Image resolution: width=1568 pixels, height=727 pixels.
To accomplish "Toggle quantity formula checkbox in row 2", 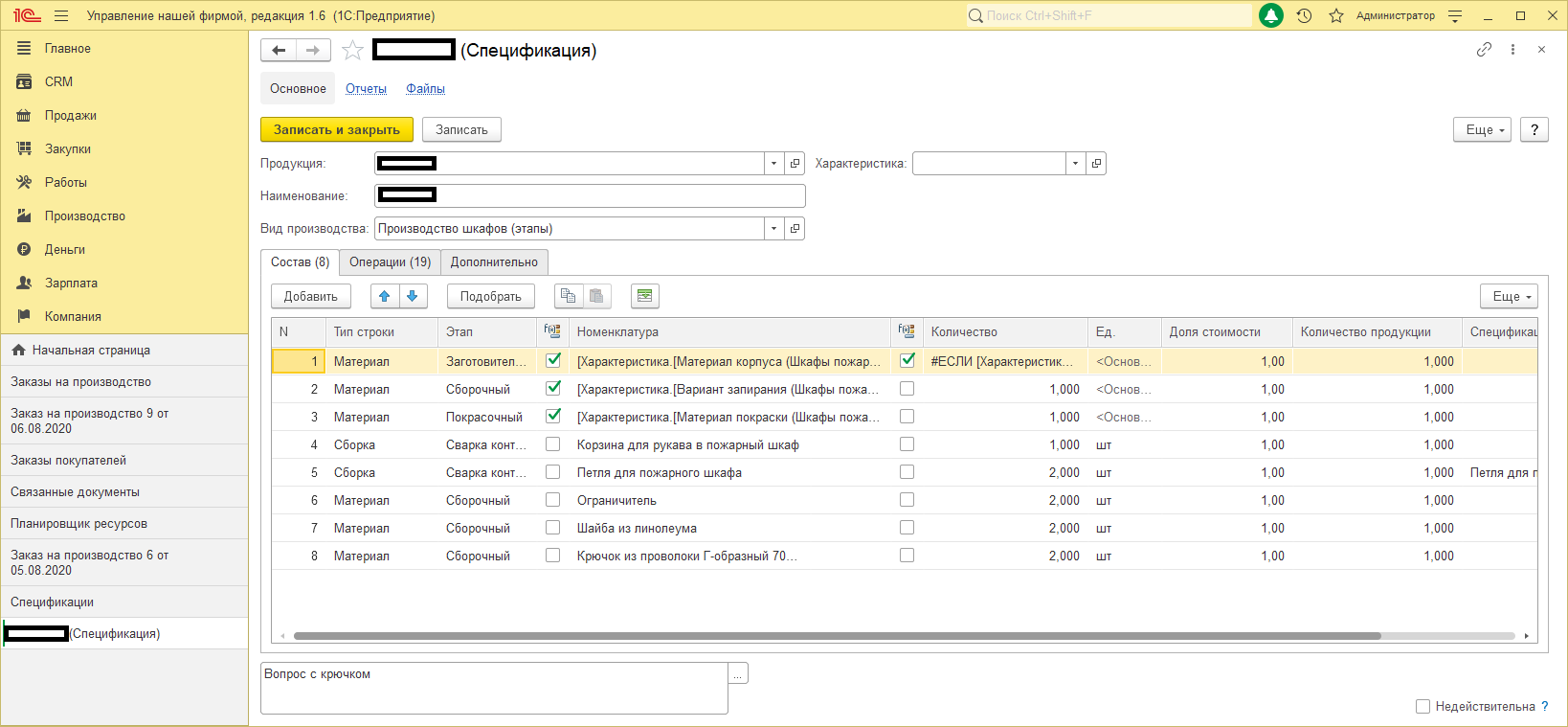I will point(907,389).
